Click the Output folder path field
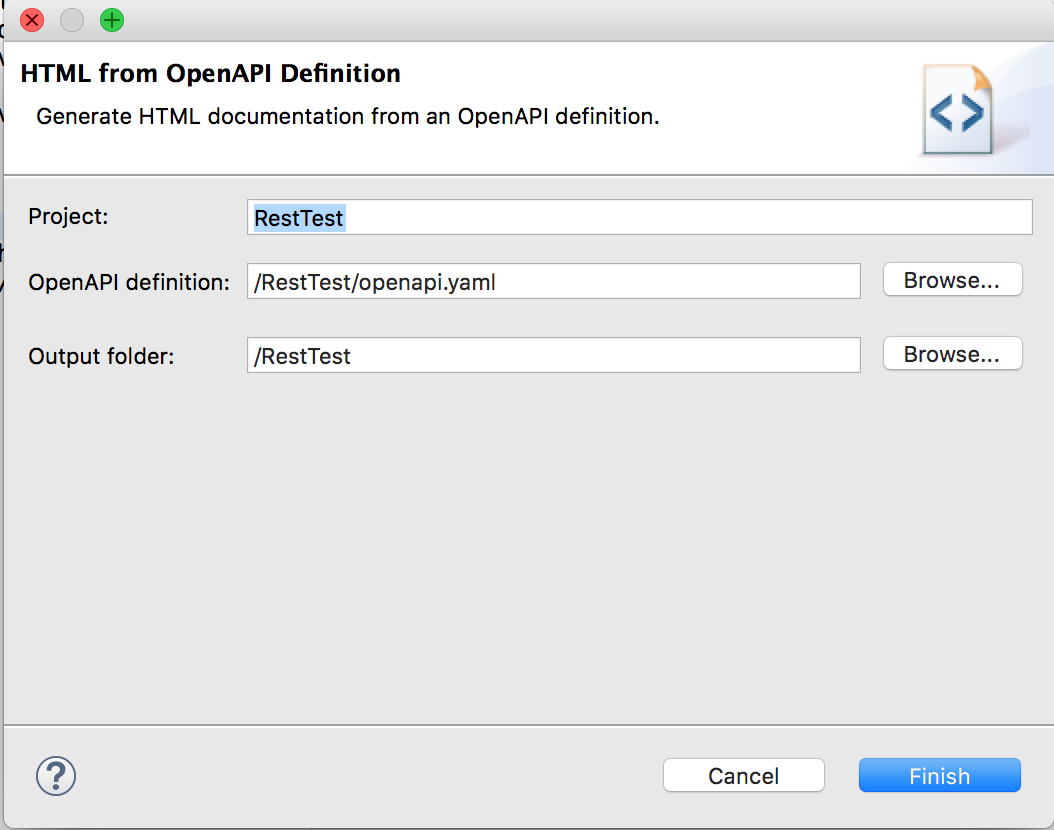 (553, 355)
